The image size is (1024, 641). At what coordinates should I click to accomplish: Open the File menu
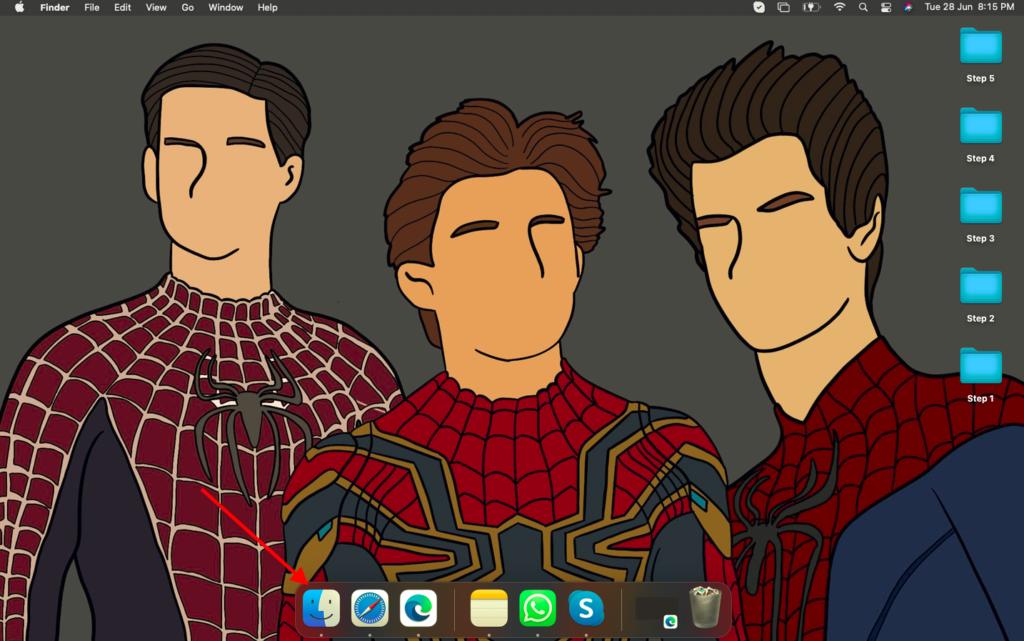click(x=92, y=7)
